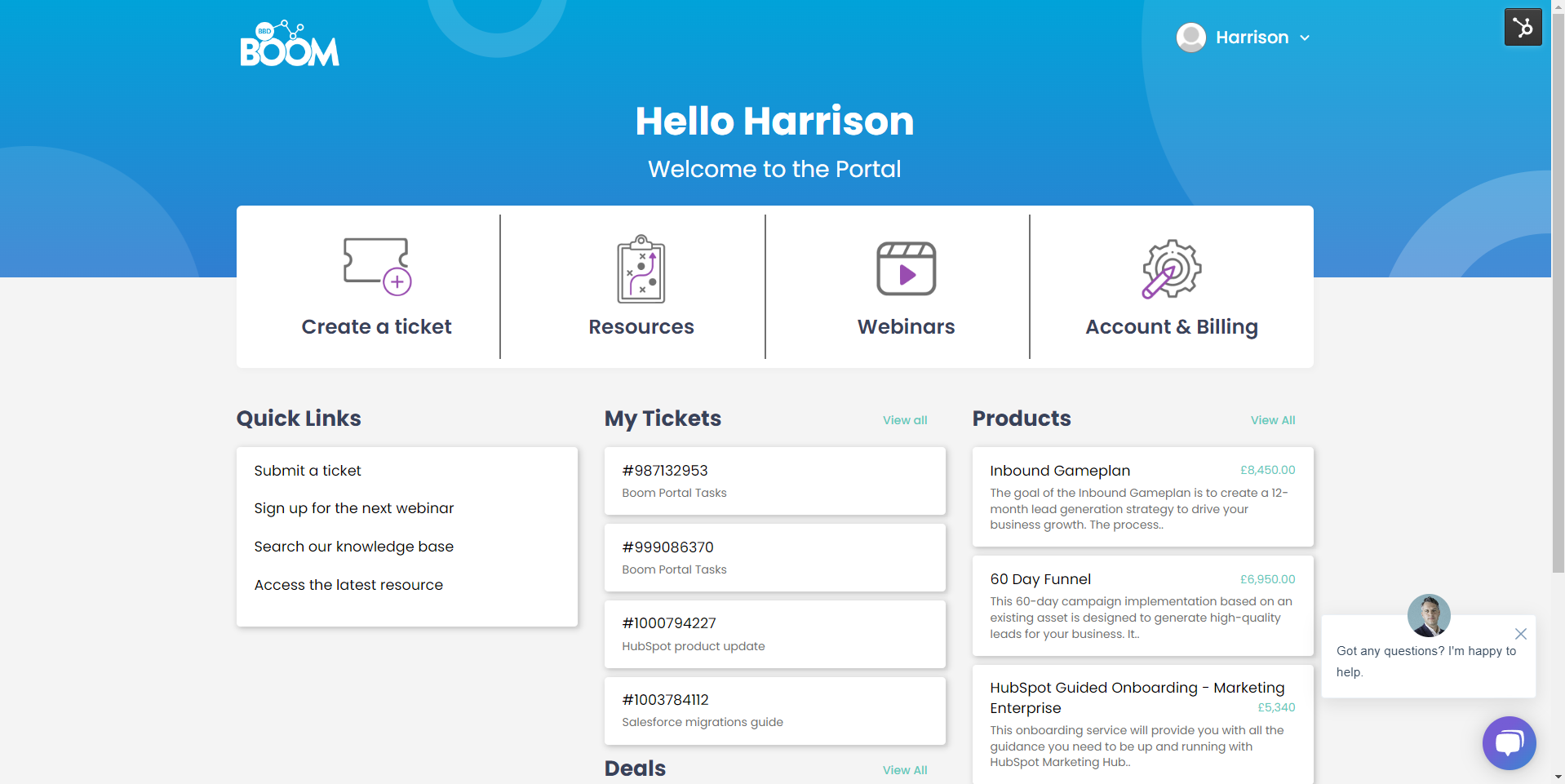
Task: Open the Inbound Gameplan product card
Action: click(1141, 496)
